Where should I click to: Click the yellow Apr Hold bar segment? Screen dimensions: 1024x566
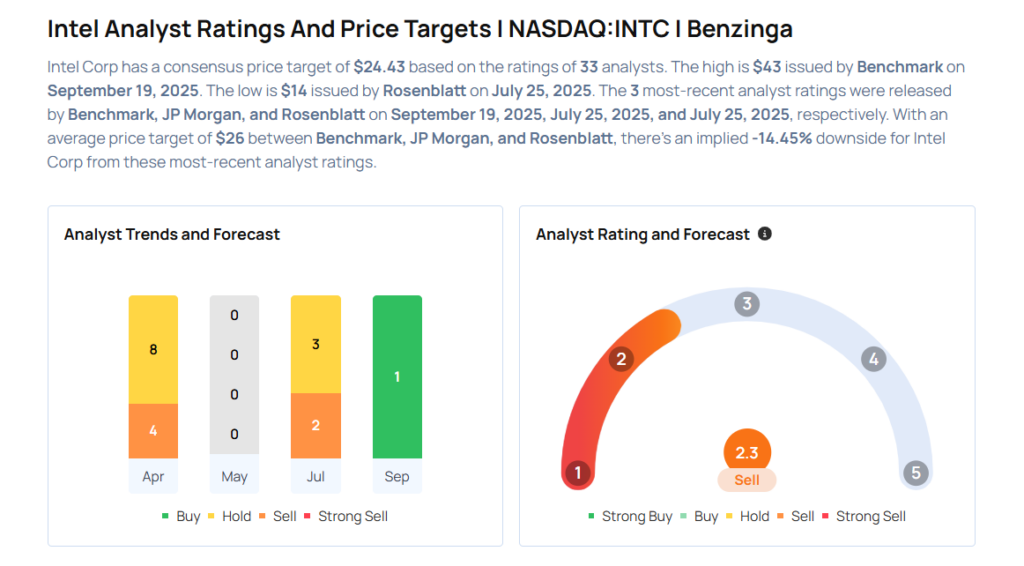(x=153, y=349)
